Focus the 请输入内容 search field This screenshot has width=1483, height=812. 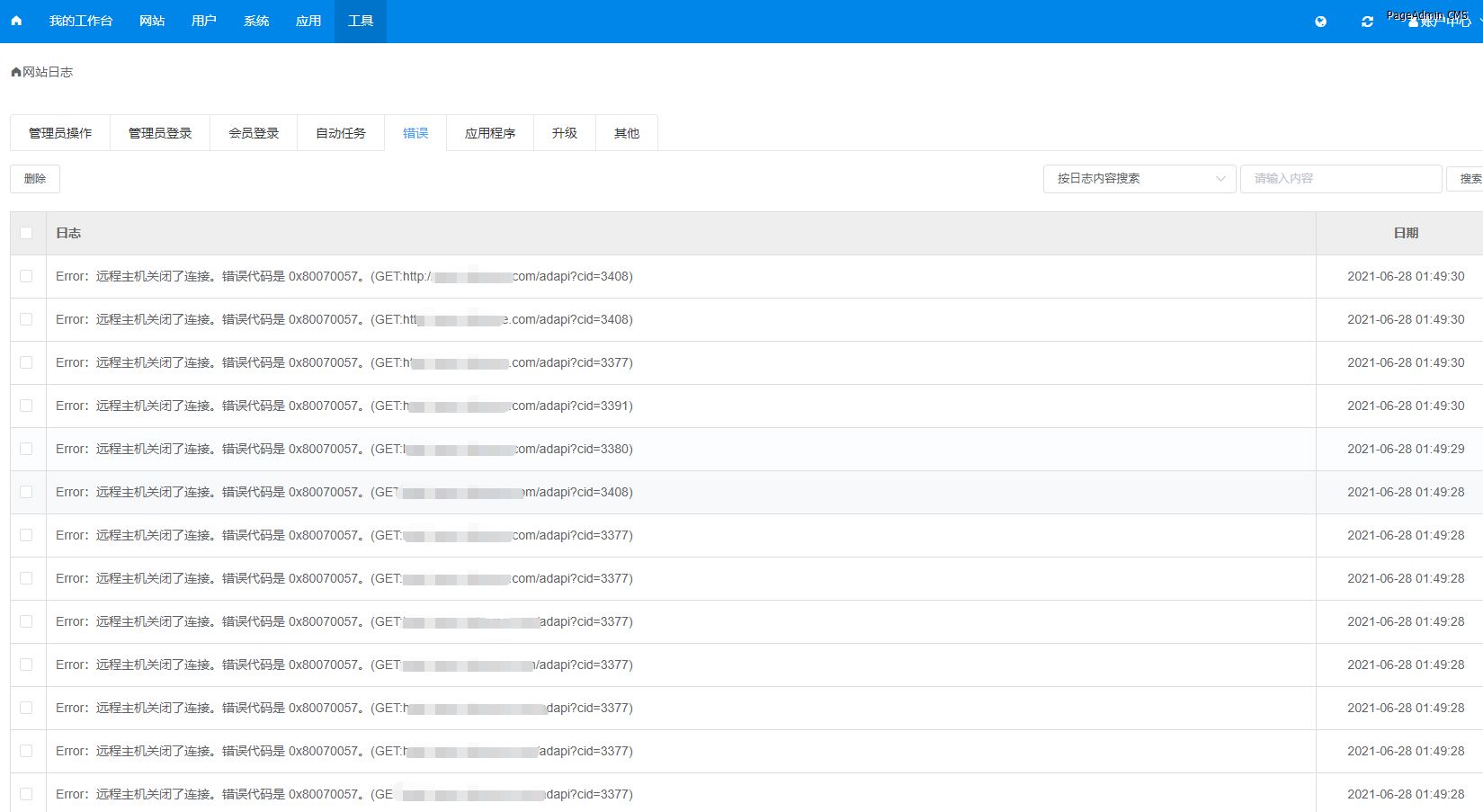point(1341,179)
